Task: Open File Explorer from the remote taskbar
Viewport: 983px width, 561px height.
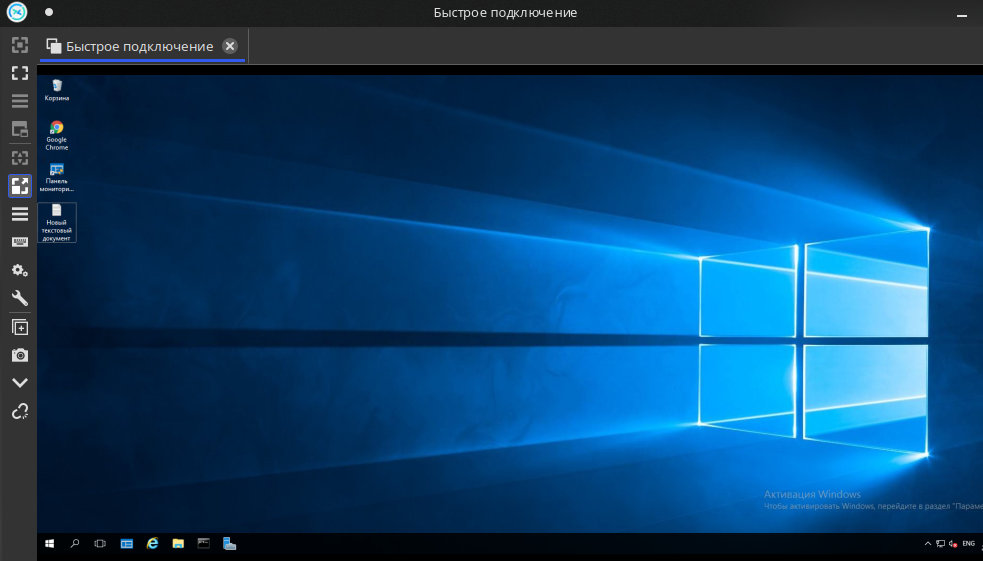Action: [178, 543]
